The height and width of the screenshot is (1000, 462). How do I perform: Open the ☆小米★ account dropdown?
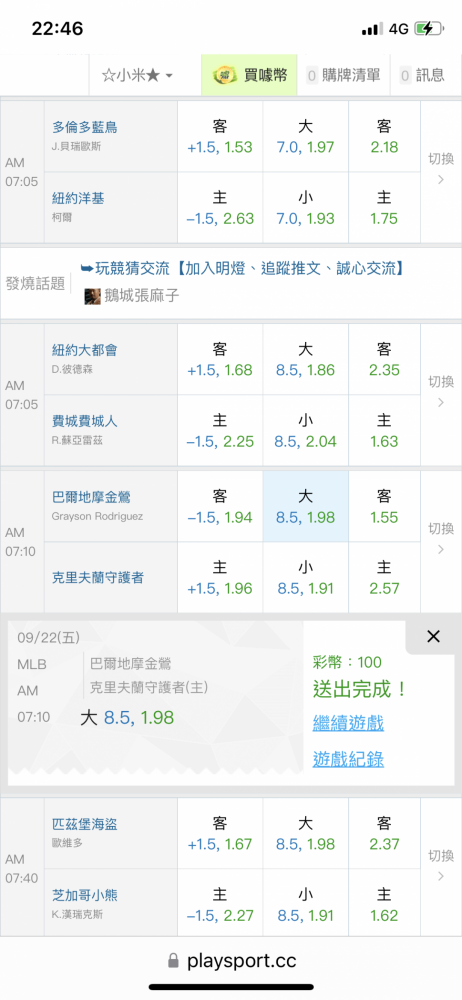(x=137, y=75)
